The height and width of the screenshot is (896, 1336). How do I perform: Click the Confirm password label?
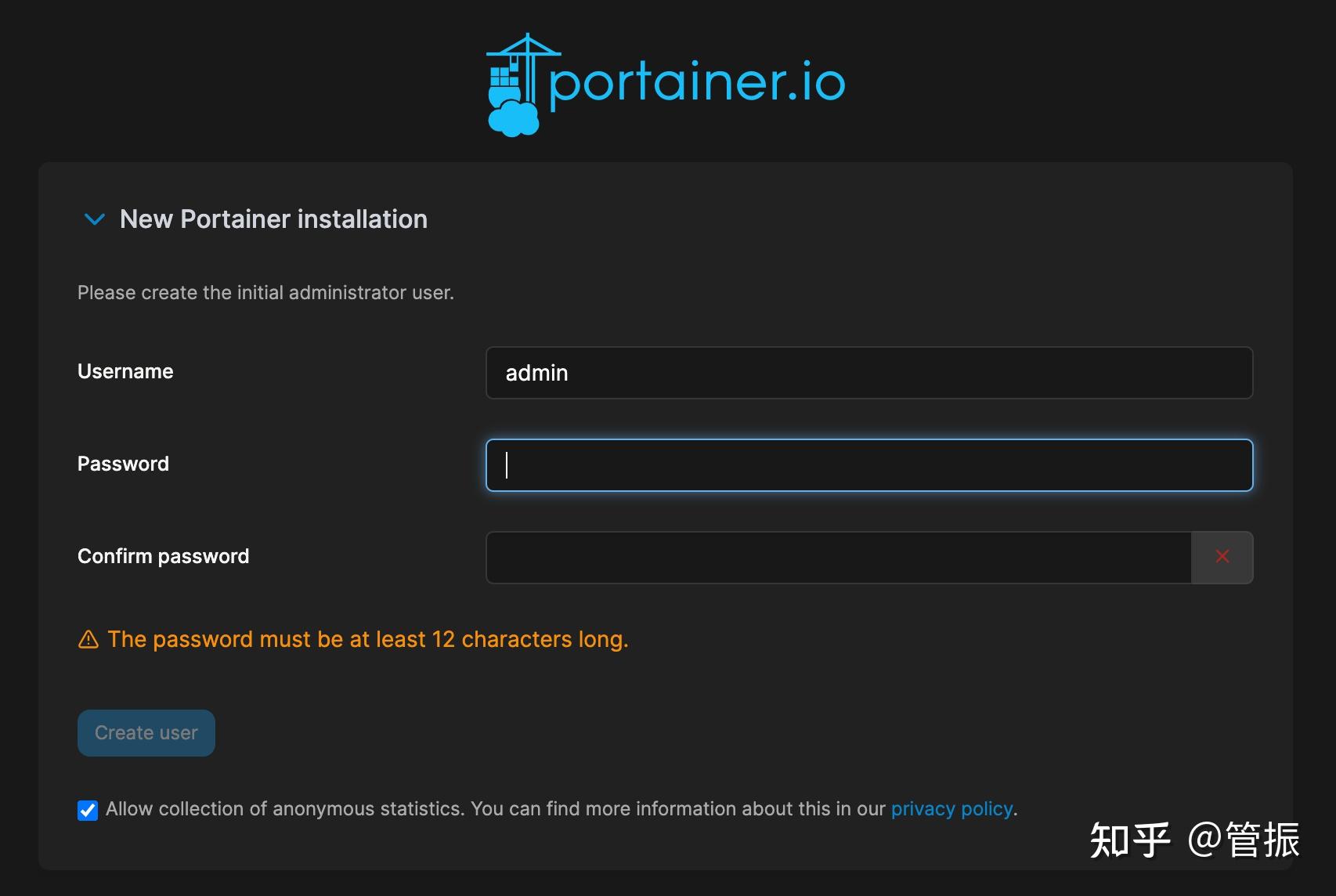[163, 556]
